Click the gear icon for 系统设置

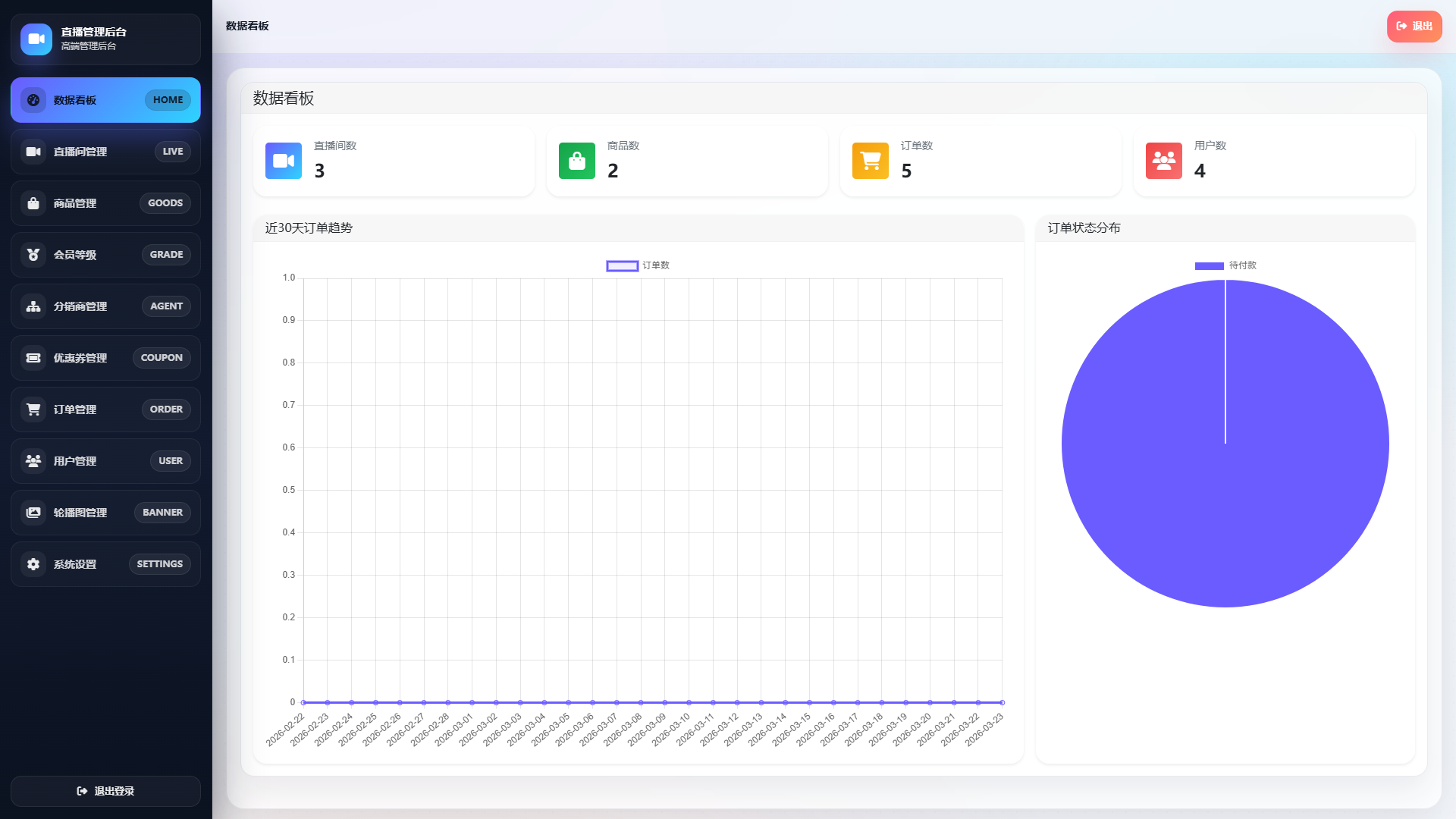(x=33, y=564)
